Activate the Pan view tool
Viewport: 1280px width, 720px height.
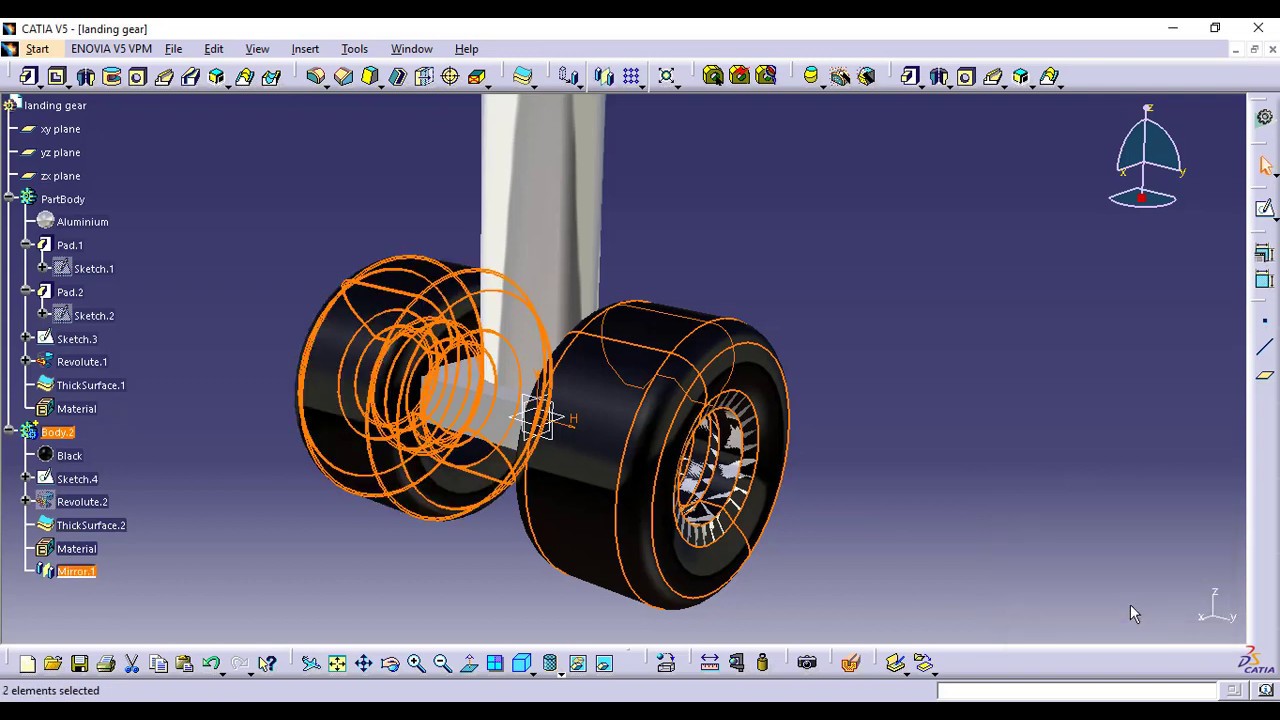[364, 663]
